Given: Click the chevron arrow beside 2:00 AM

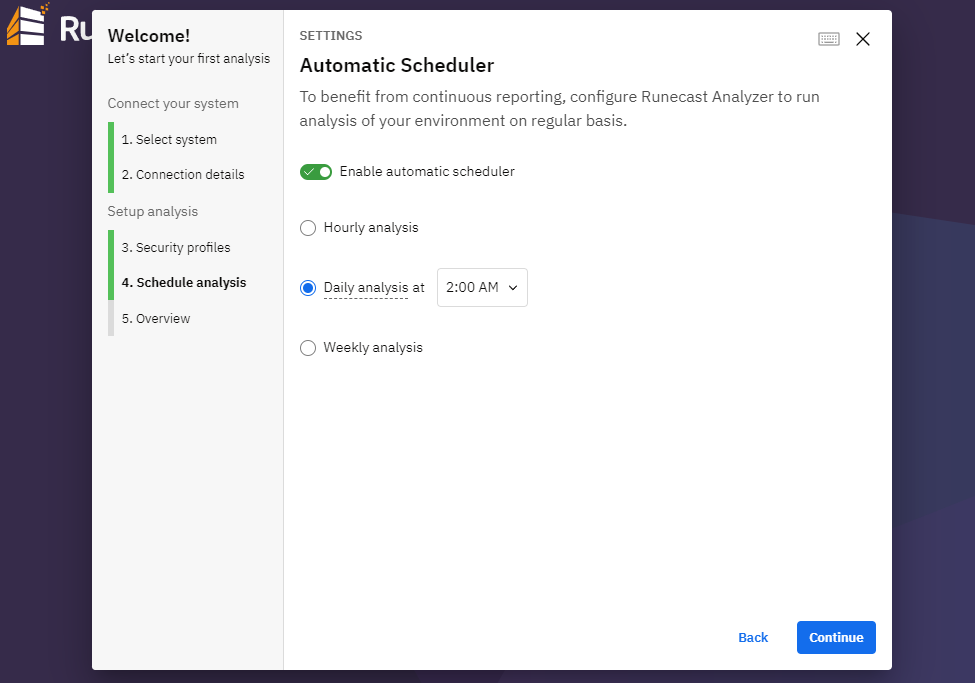Looking at the screenshot, I should [x=513, y=287].
